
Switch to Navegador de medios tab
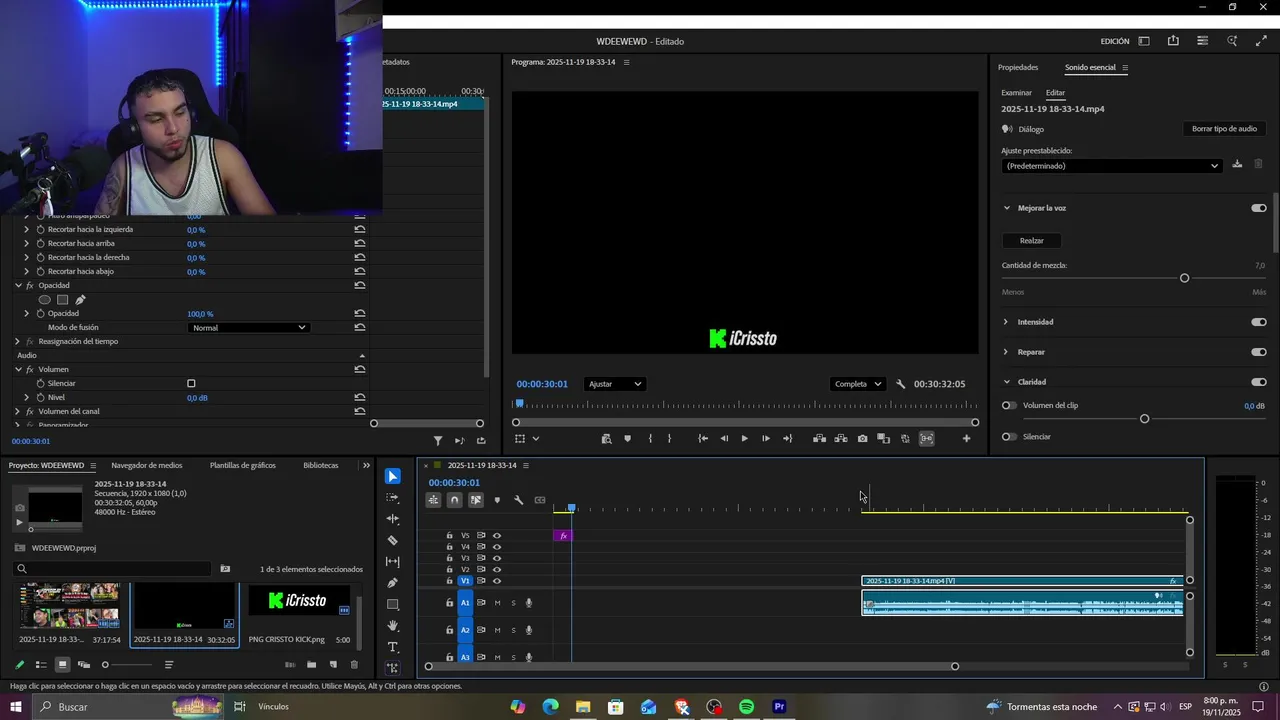(147, 465)
